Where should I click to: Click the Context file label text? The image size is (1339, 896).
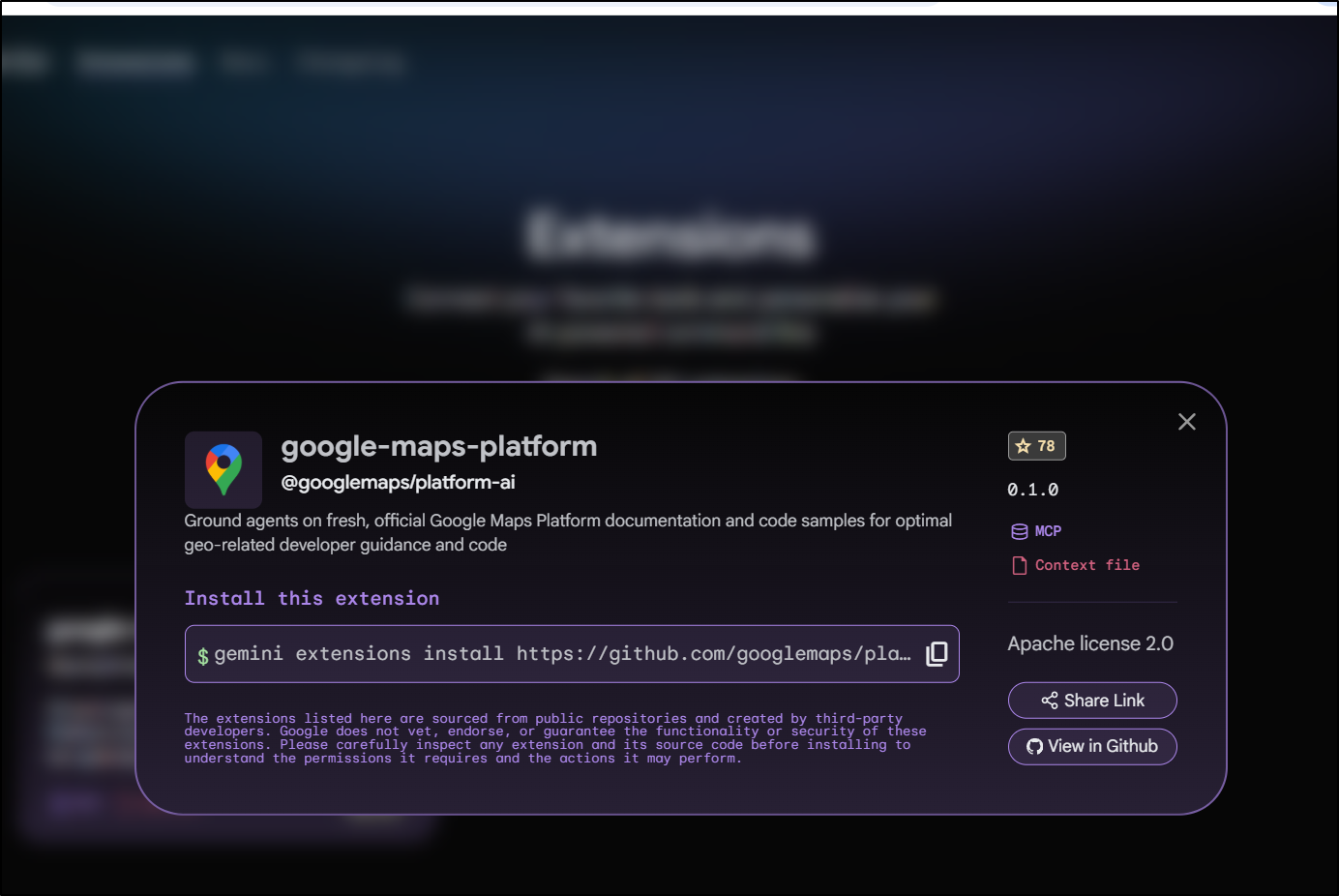tap(1086, 565)
